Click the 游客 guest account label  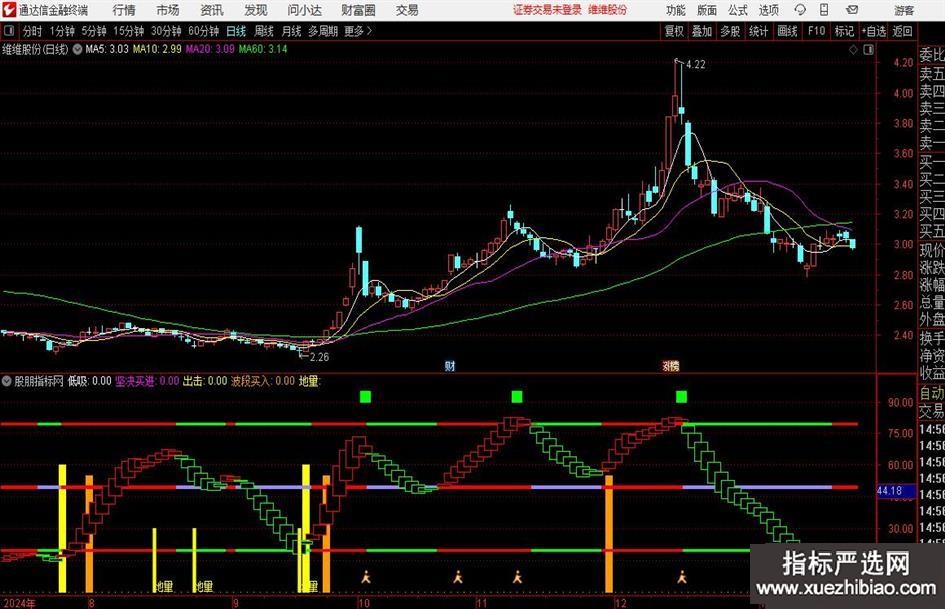(904, 10)
